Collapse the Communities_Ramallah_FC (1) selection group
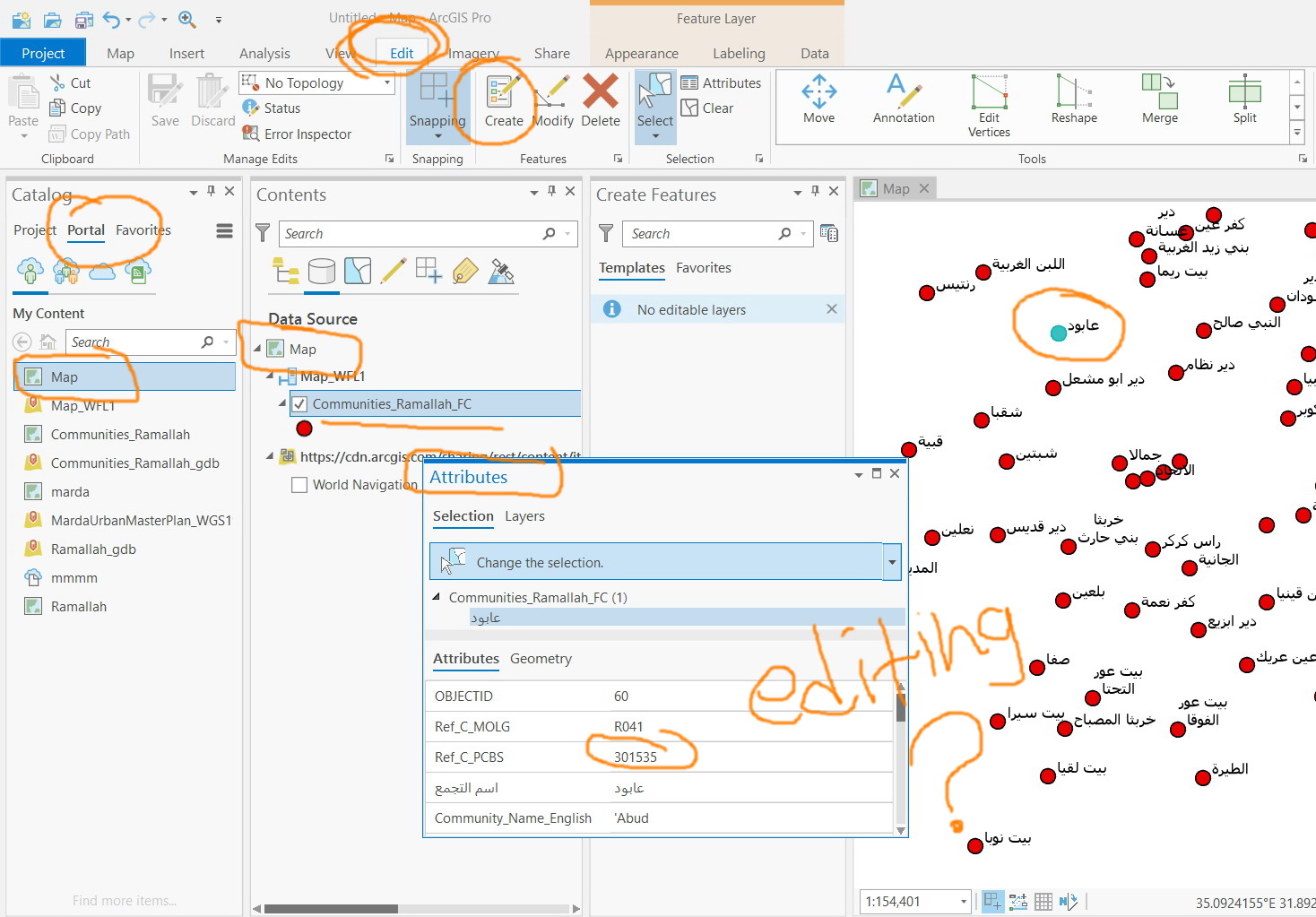The width and height of the screenshot is (1316, 917). point(437,597)
